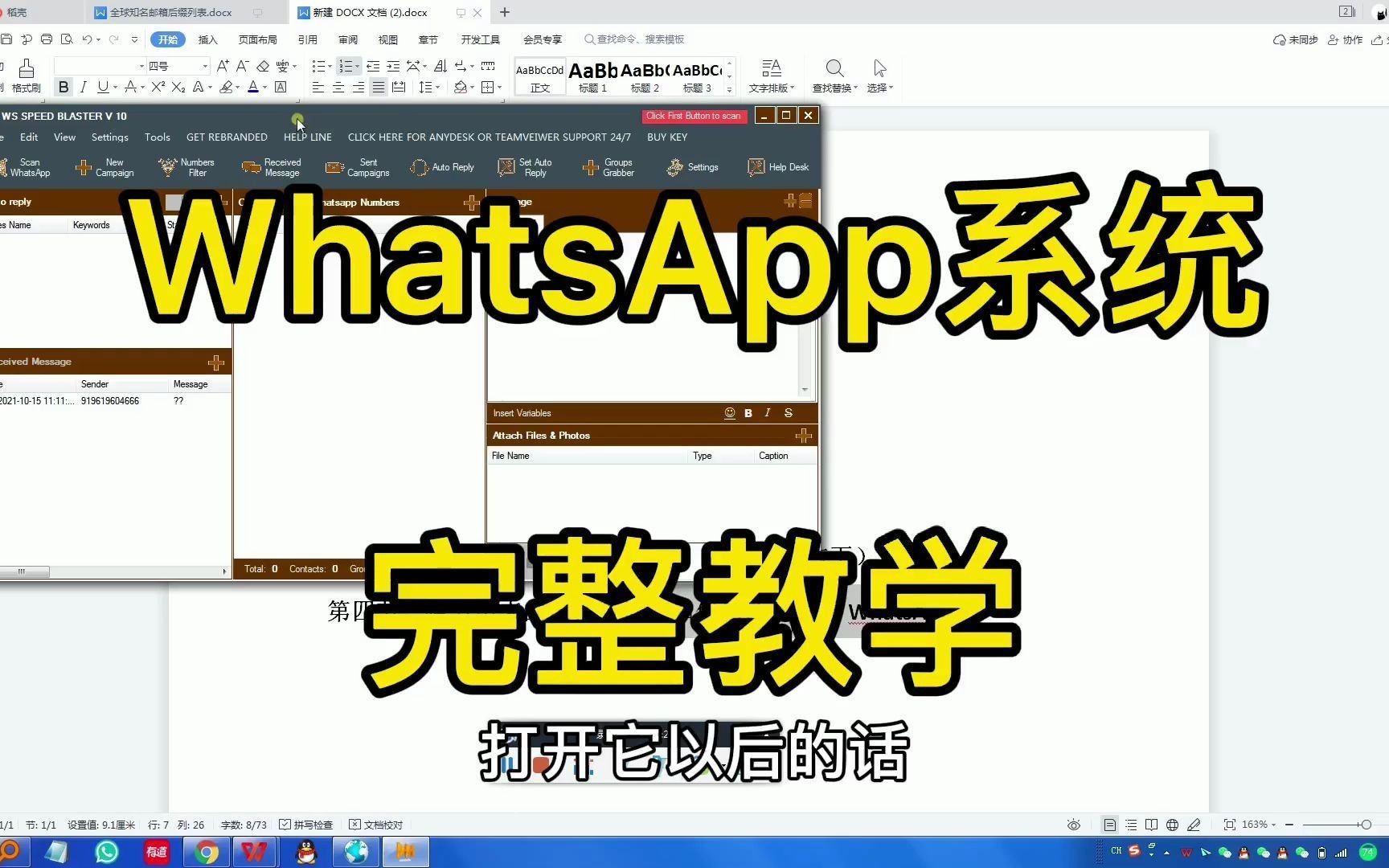Switch to the 全球知名邮箱后缀列表.docx document tab
This screenshot has height=868, width=1389.
click(x=170, y=12)
